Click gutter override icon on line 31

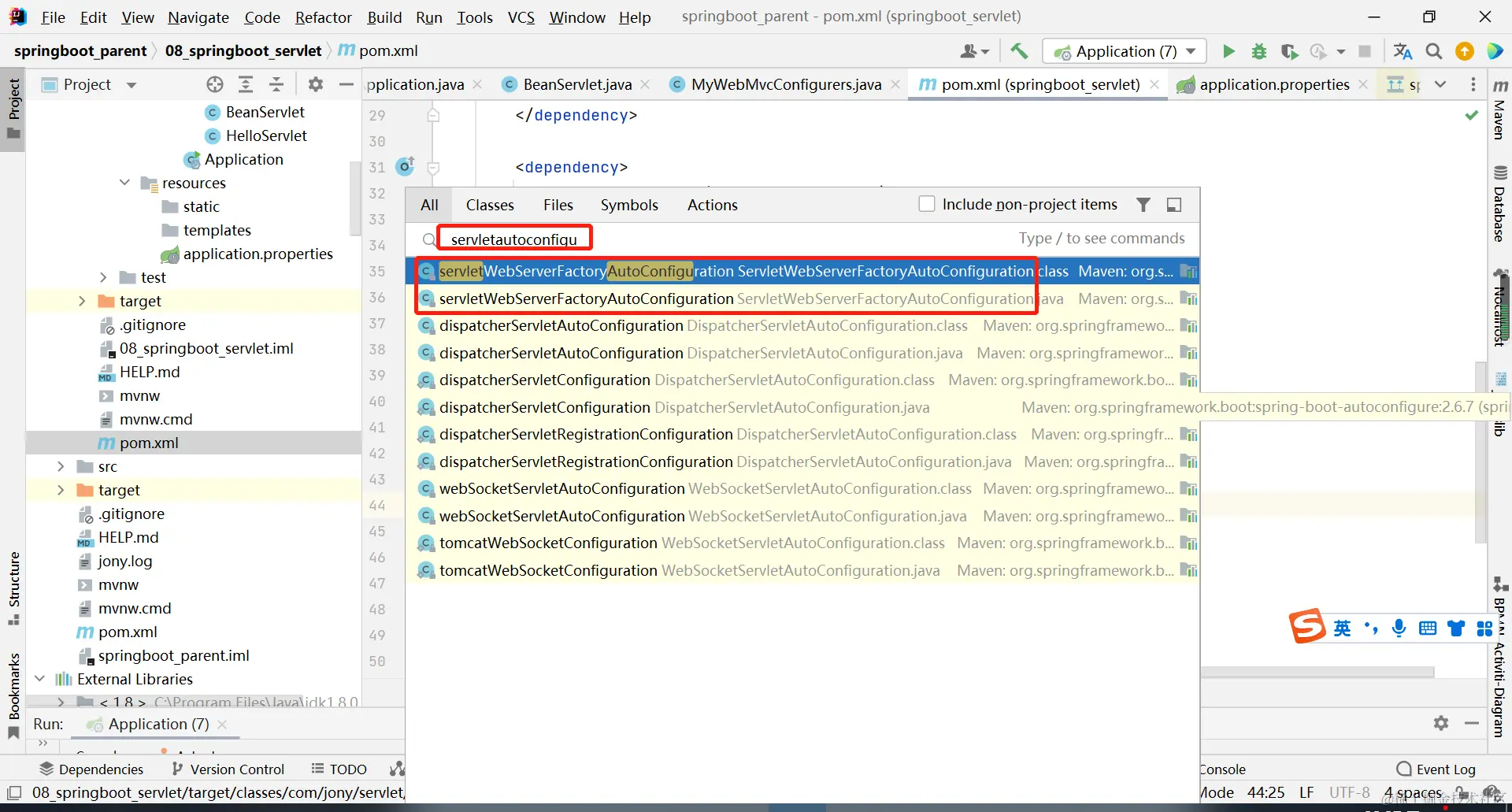point(406,166)
